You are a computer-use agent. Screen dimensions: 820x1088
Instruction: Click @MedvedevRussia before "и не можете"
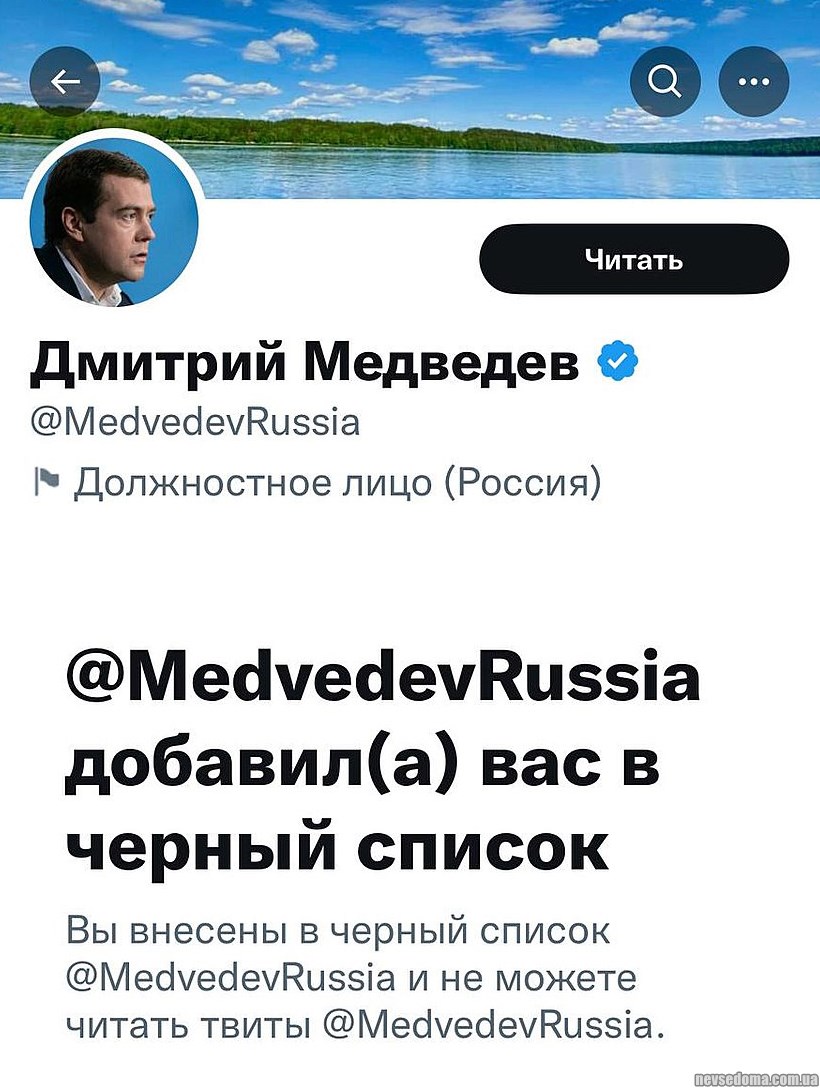coord(231,976)
